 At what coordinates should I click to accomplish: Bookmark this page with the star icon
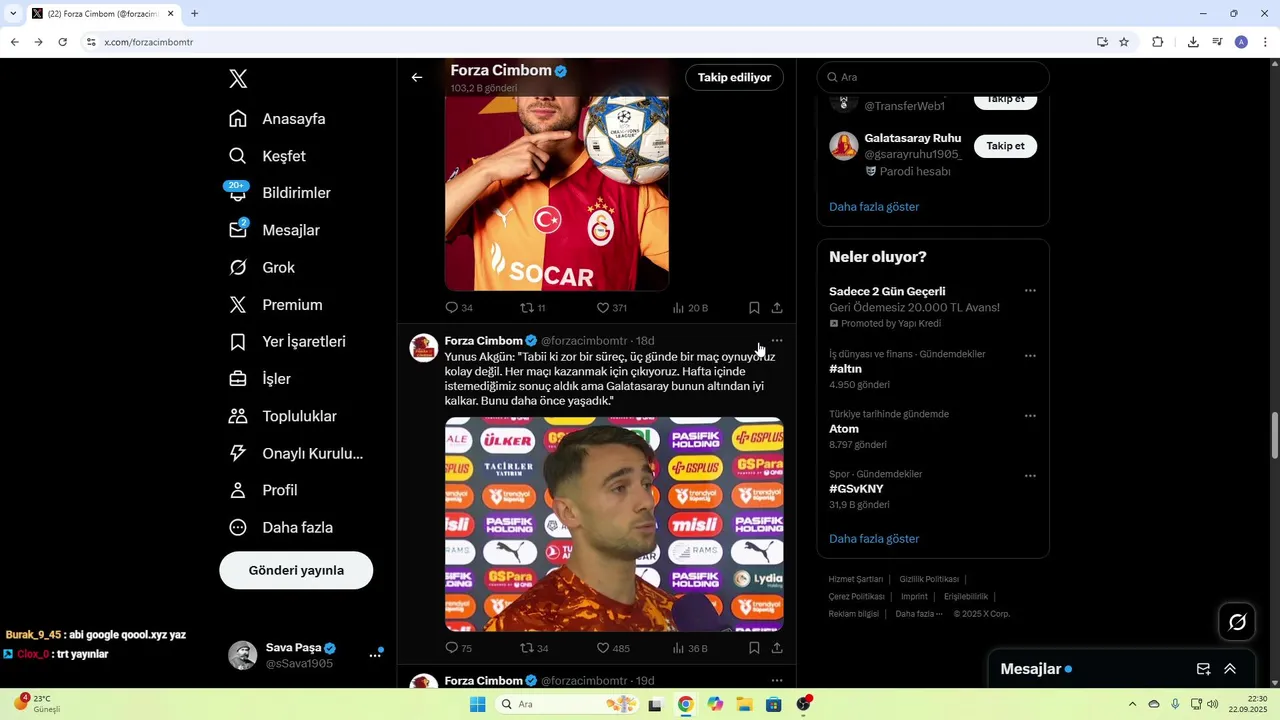point(1124,42)
